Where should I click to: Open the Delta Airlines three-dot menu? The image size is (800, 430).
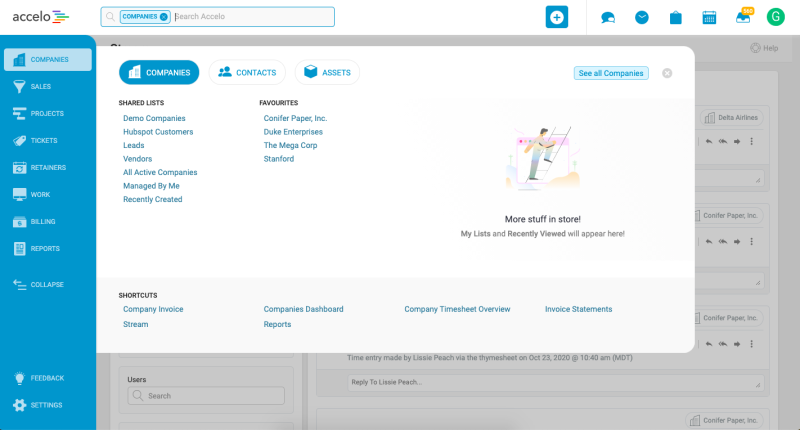[x=751, y=141]
